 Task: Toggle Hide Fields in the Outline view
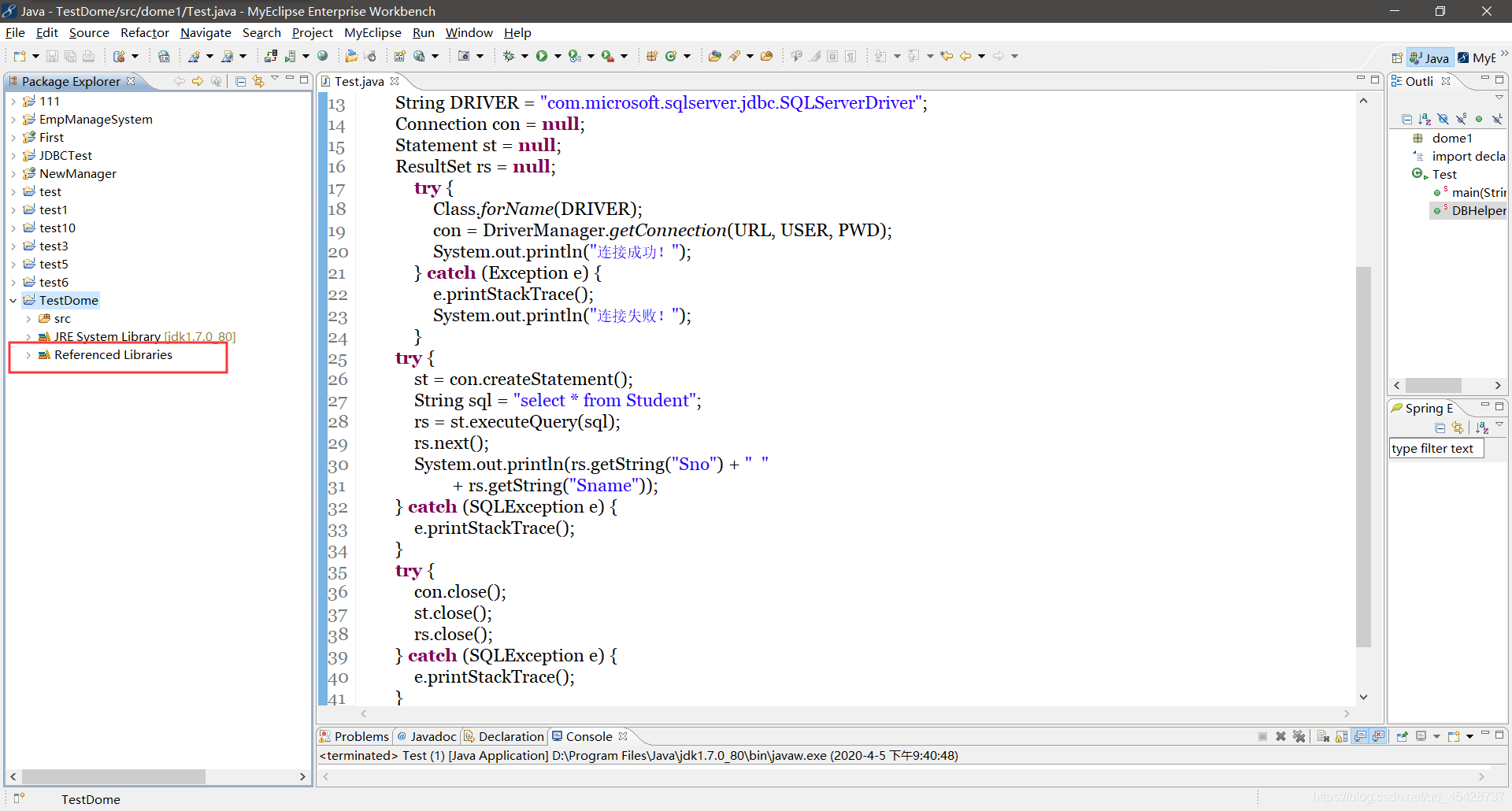tap(1443, 119)
